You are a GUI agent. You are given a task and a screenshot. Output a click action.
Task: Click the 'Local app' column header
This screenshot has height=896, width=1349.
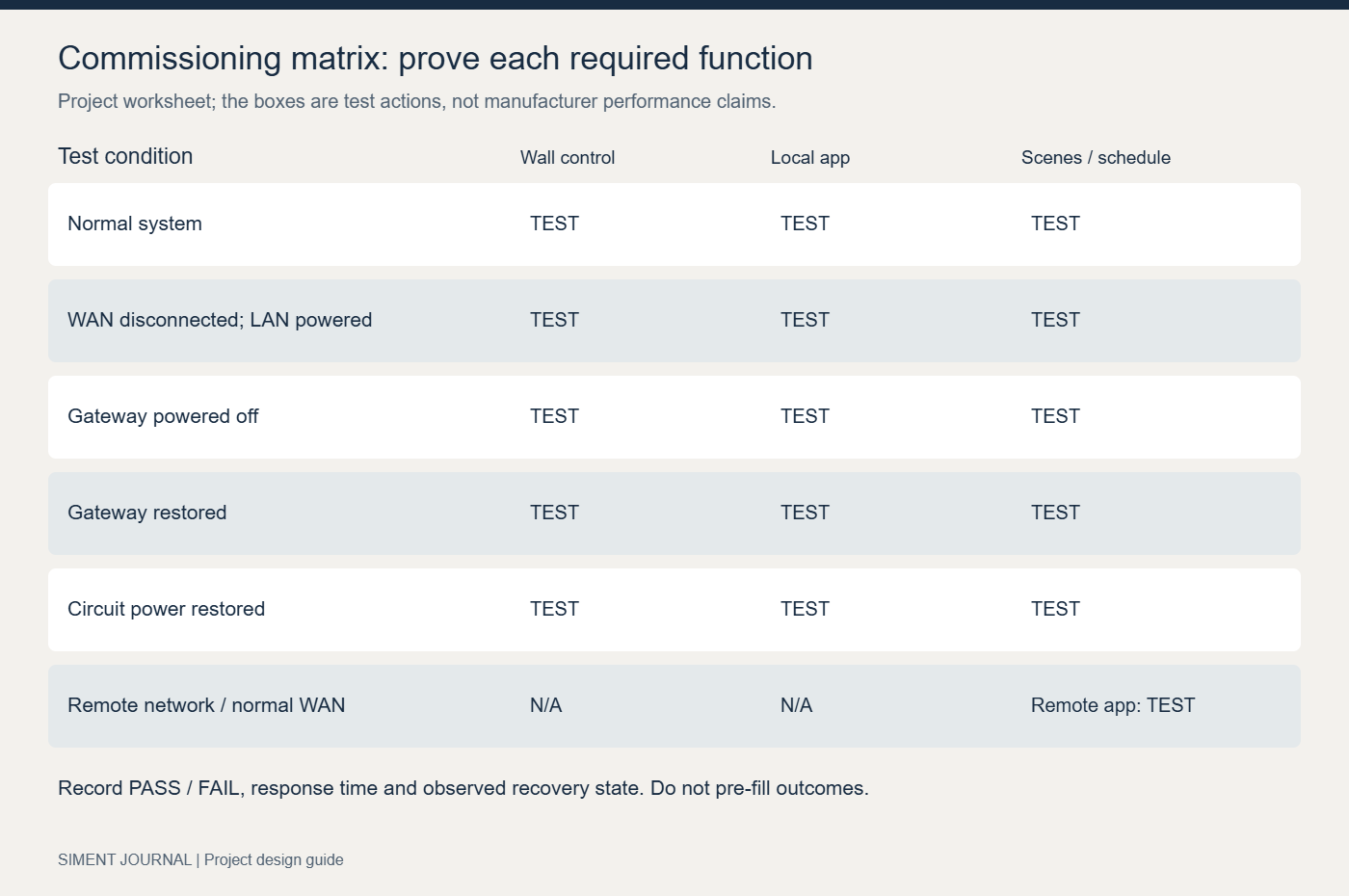coord(810,158)
